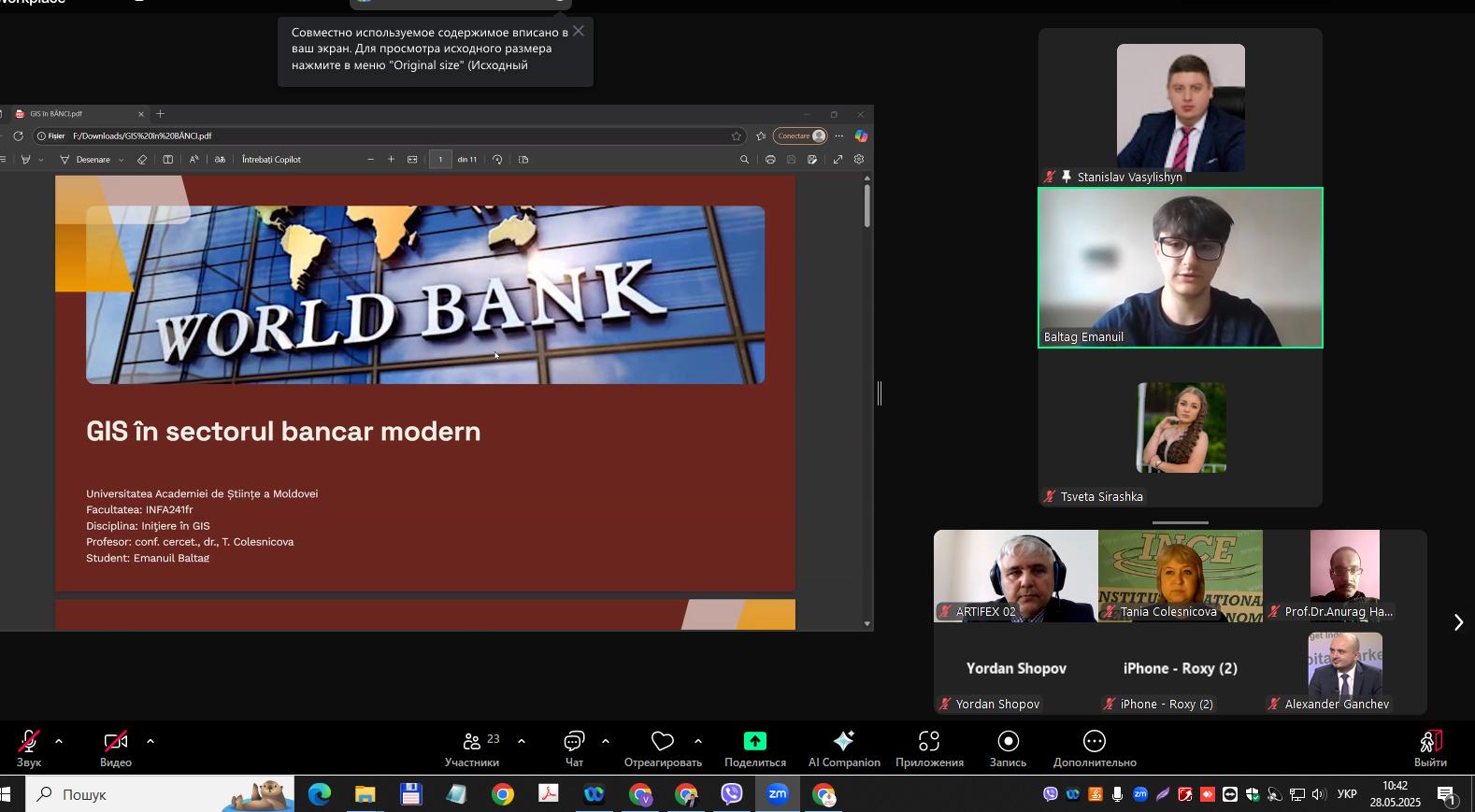This screenshot has width=1475, height=812.
Task: Start recording with Запись button
Action: [1008, 748]
